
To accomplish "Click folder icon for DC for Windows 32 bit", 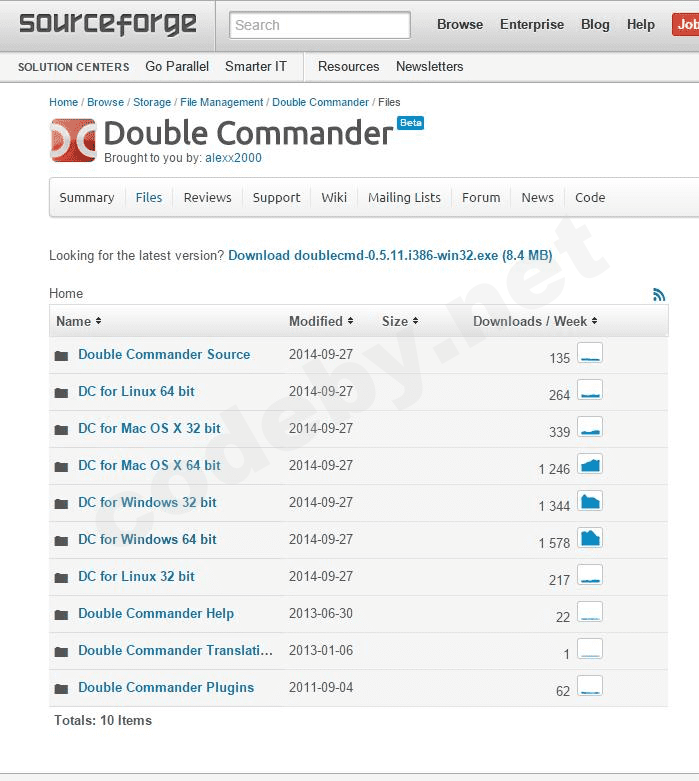I will pos(61,504).
